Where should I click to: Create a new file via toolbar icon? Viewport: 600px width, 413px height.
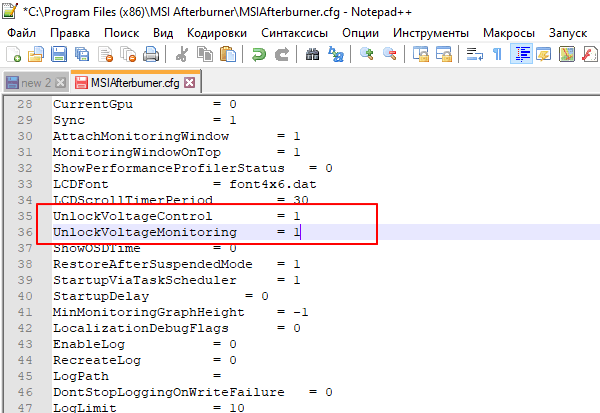(x=13, y=54)
